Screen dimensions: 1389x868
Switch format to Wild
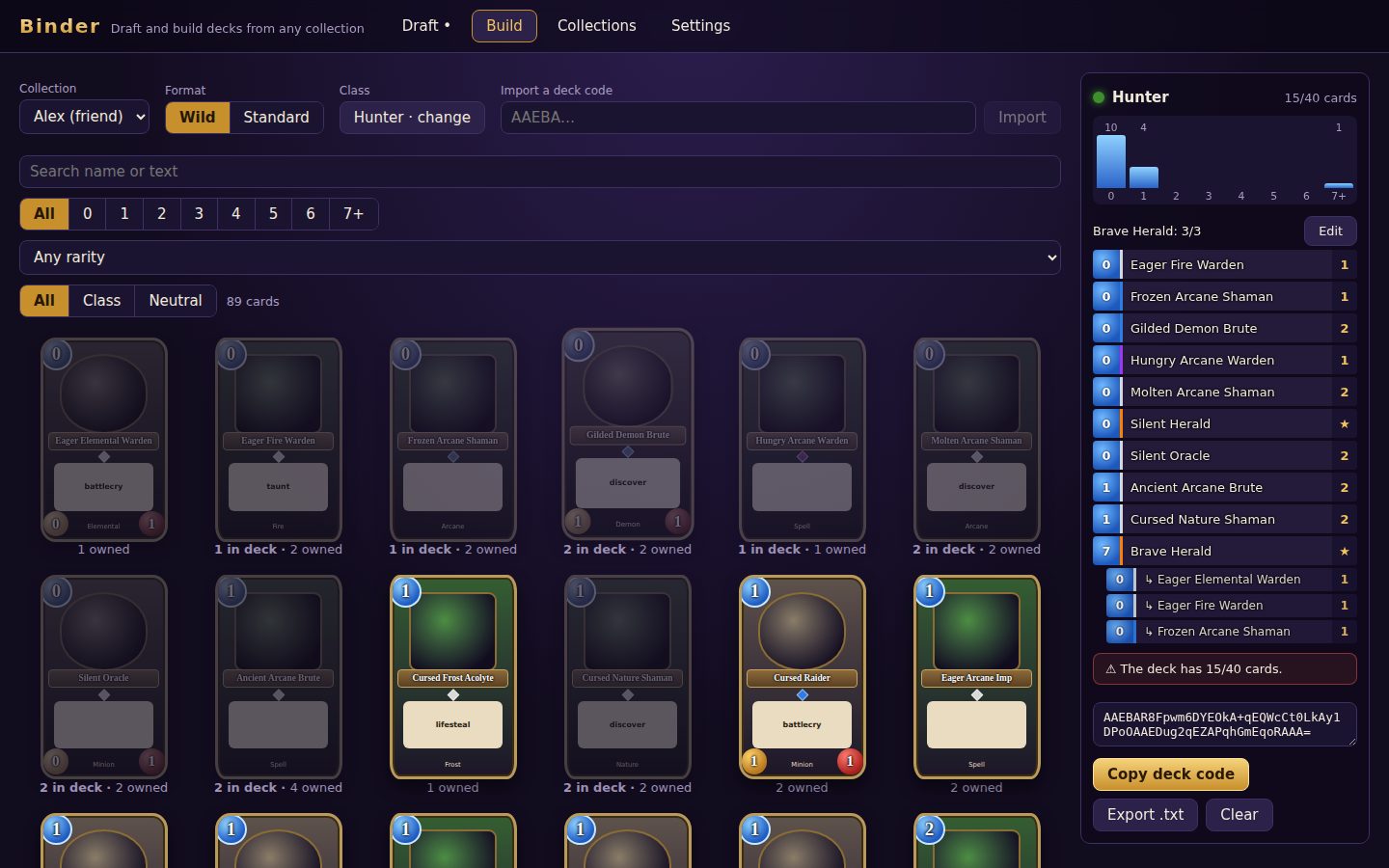pyautogui.click(x=198, y=118)
